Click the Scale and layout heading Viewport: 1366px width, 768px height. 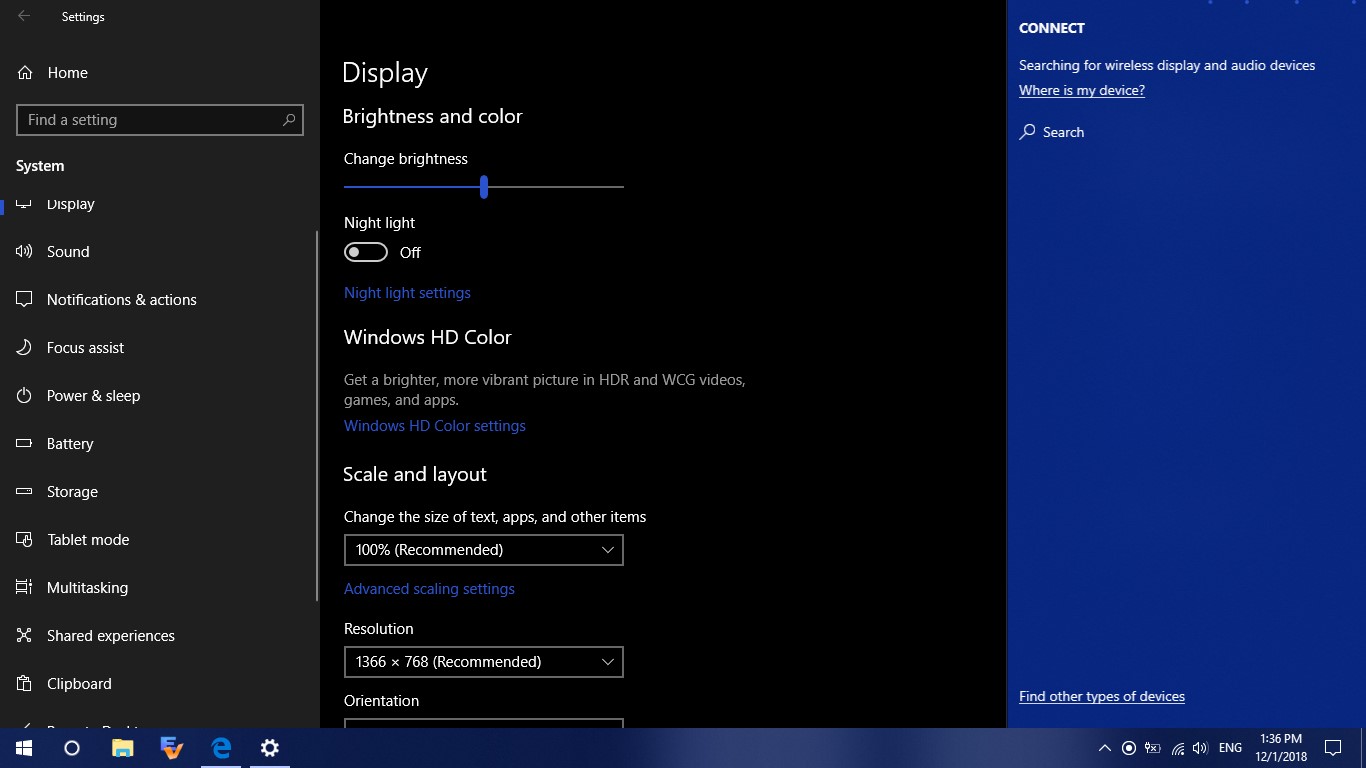[415, 475]
